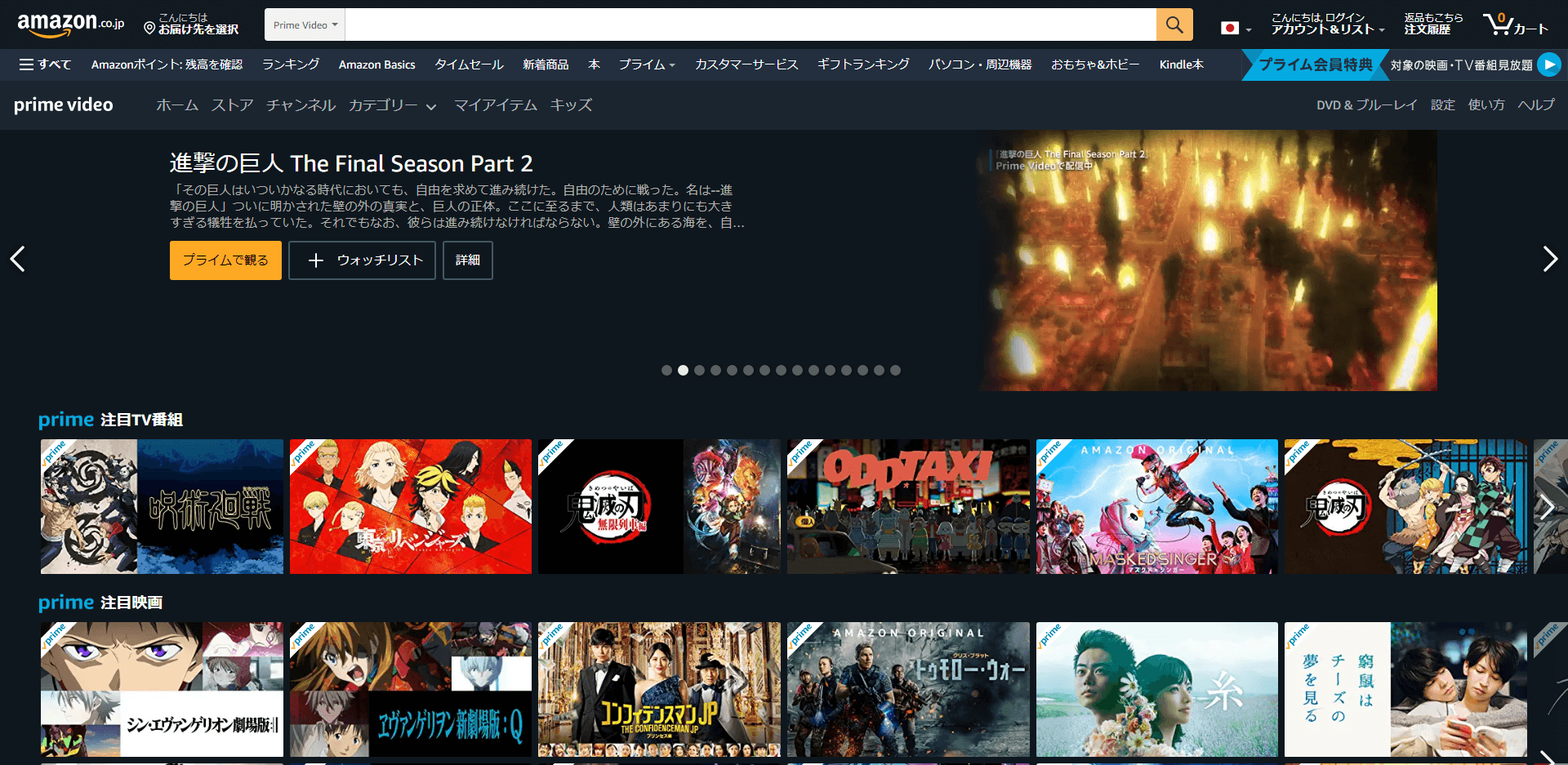Image resolution: width=1568 pixels, height=765 pixels.
Task: Click the prime video logo
Action: tap(64, 105)
